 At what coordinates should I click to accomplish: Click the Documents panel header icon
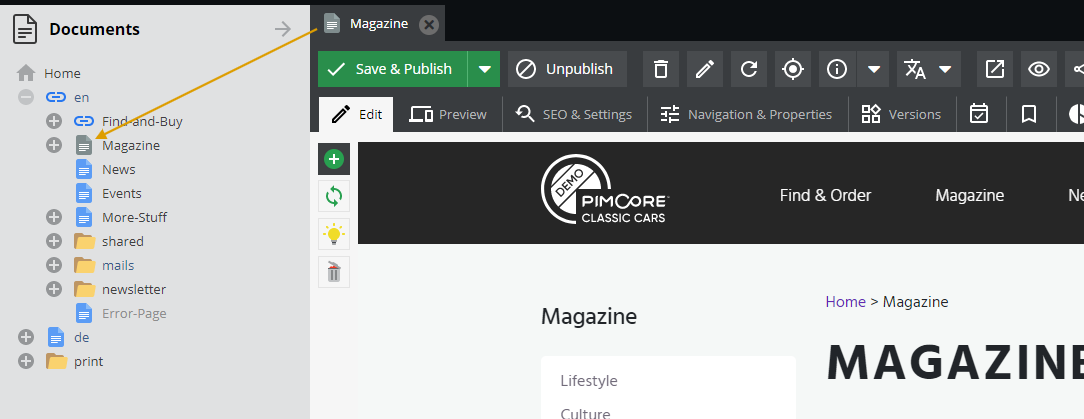pyautogui.click(x=26, y=29)
